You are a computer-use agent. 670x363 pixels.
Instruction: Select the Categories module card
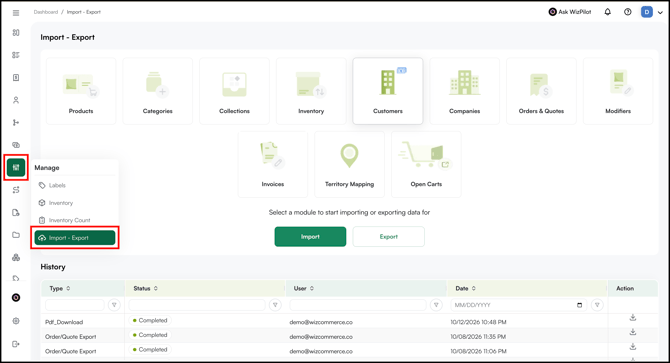coord(158,91)
